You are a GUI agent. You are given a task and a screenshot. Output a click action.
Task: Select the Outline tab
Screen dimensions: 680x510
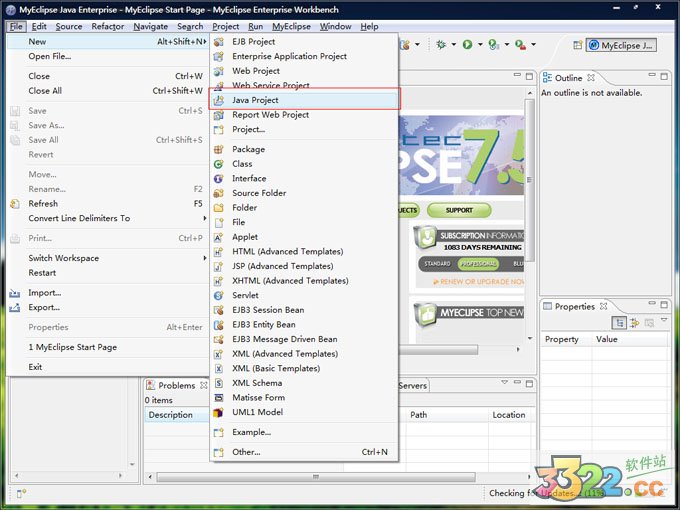pos(569,78)
